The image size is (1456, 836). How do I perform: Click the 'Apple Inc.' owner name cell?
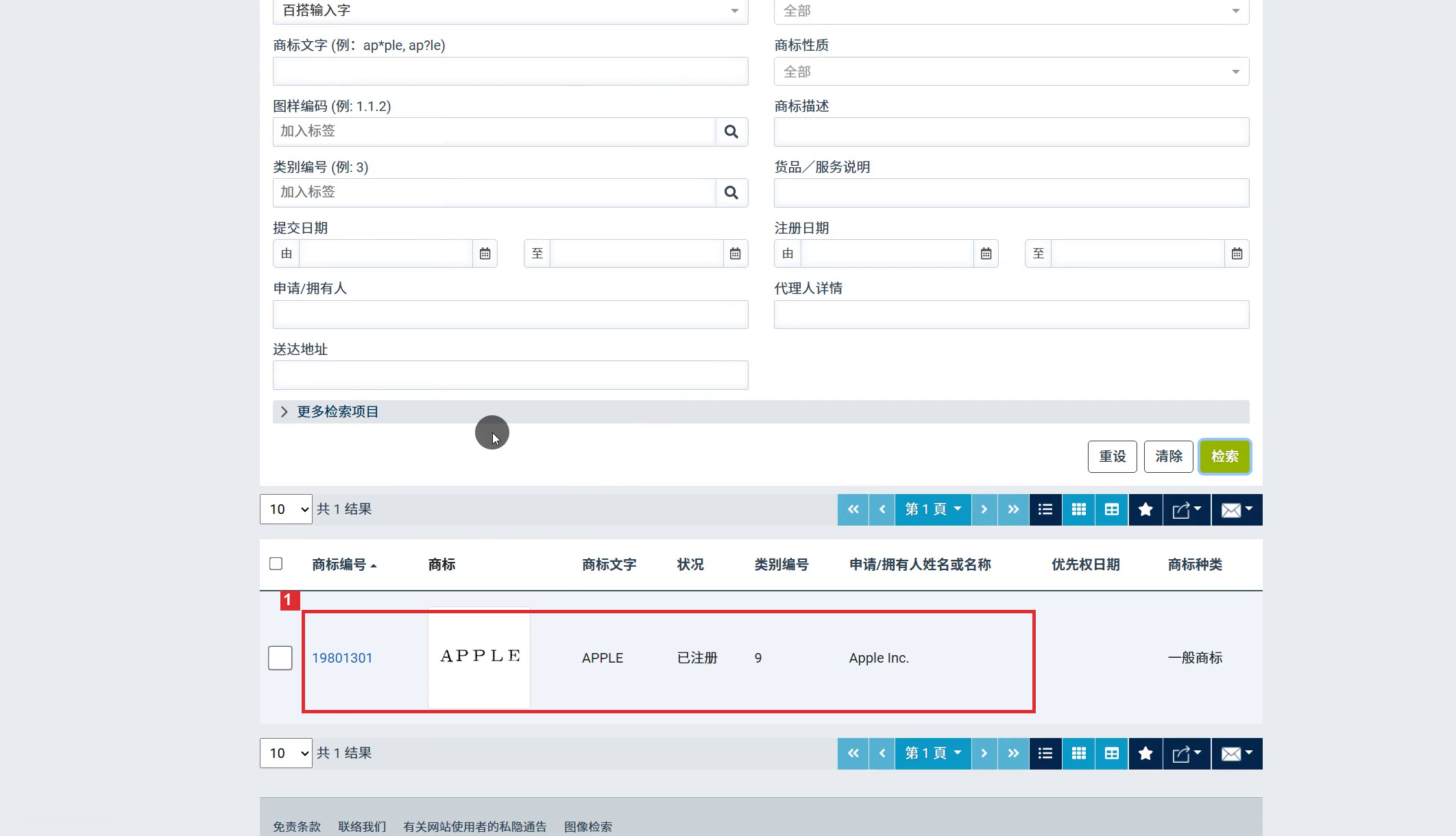879,658
